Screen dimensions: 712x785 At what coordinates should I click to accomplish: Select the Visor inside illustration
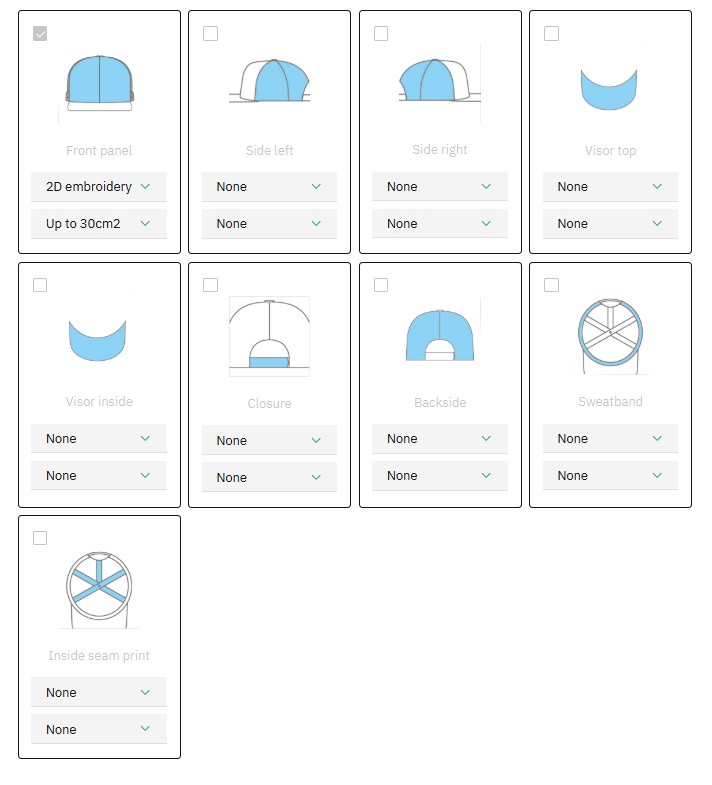[x=98, y=340]
